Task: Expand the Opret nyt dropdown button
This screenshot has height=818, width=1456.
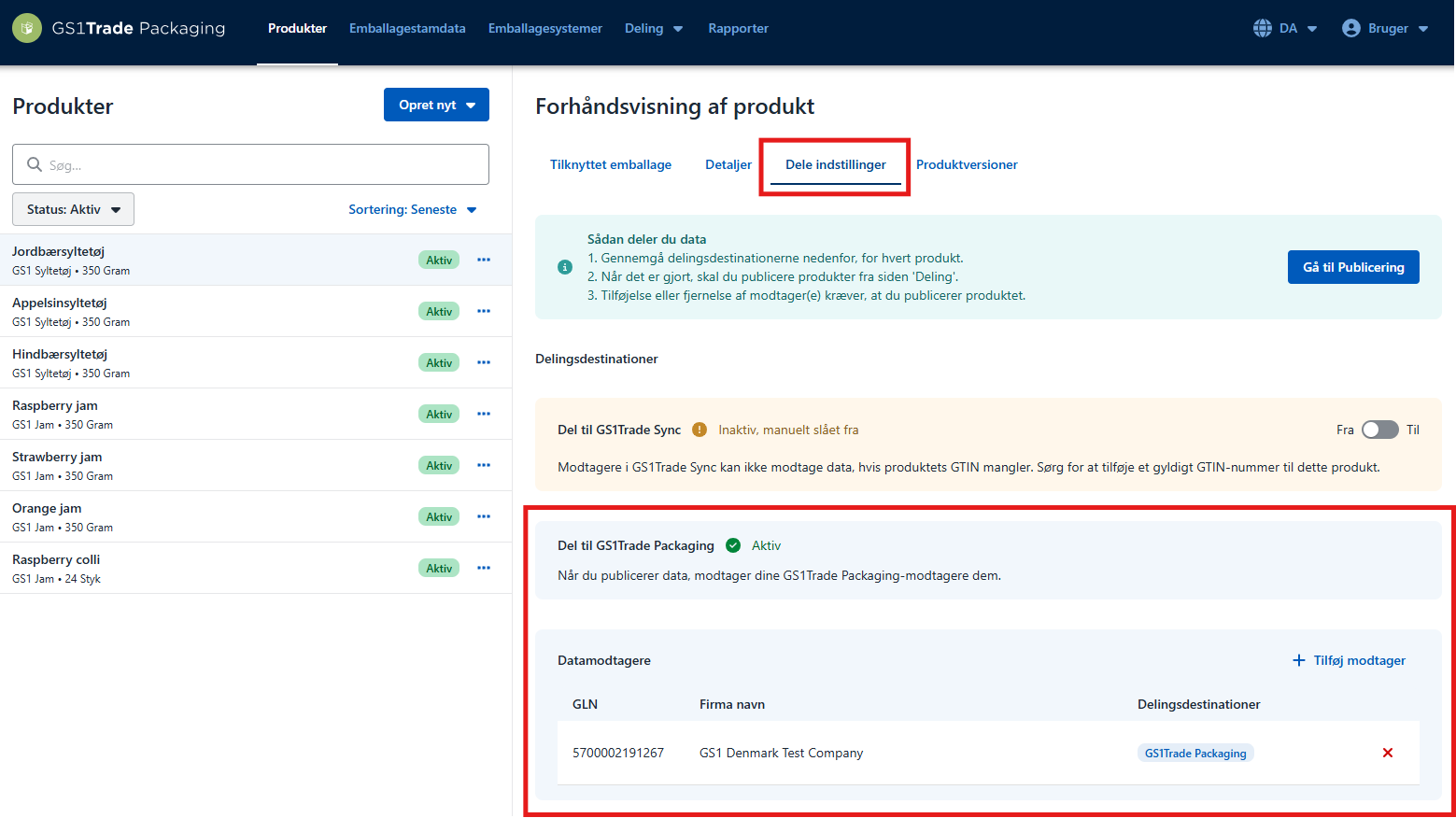Action: tap(436, 105)
